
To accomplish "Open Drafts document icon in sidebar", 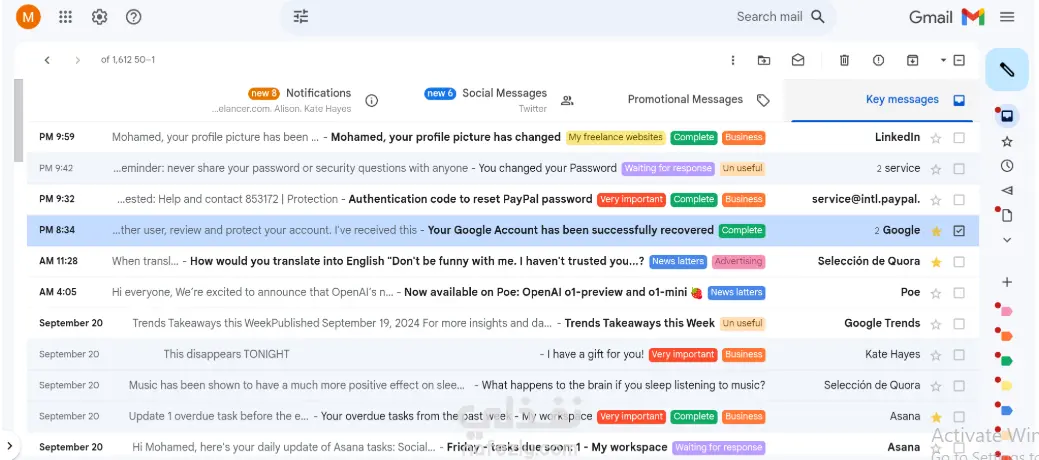I will (x=1007, y=215).
